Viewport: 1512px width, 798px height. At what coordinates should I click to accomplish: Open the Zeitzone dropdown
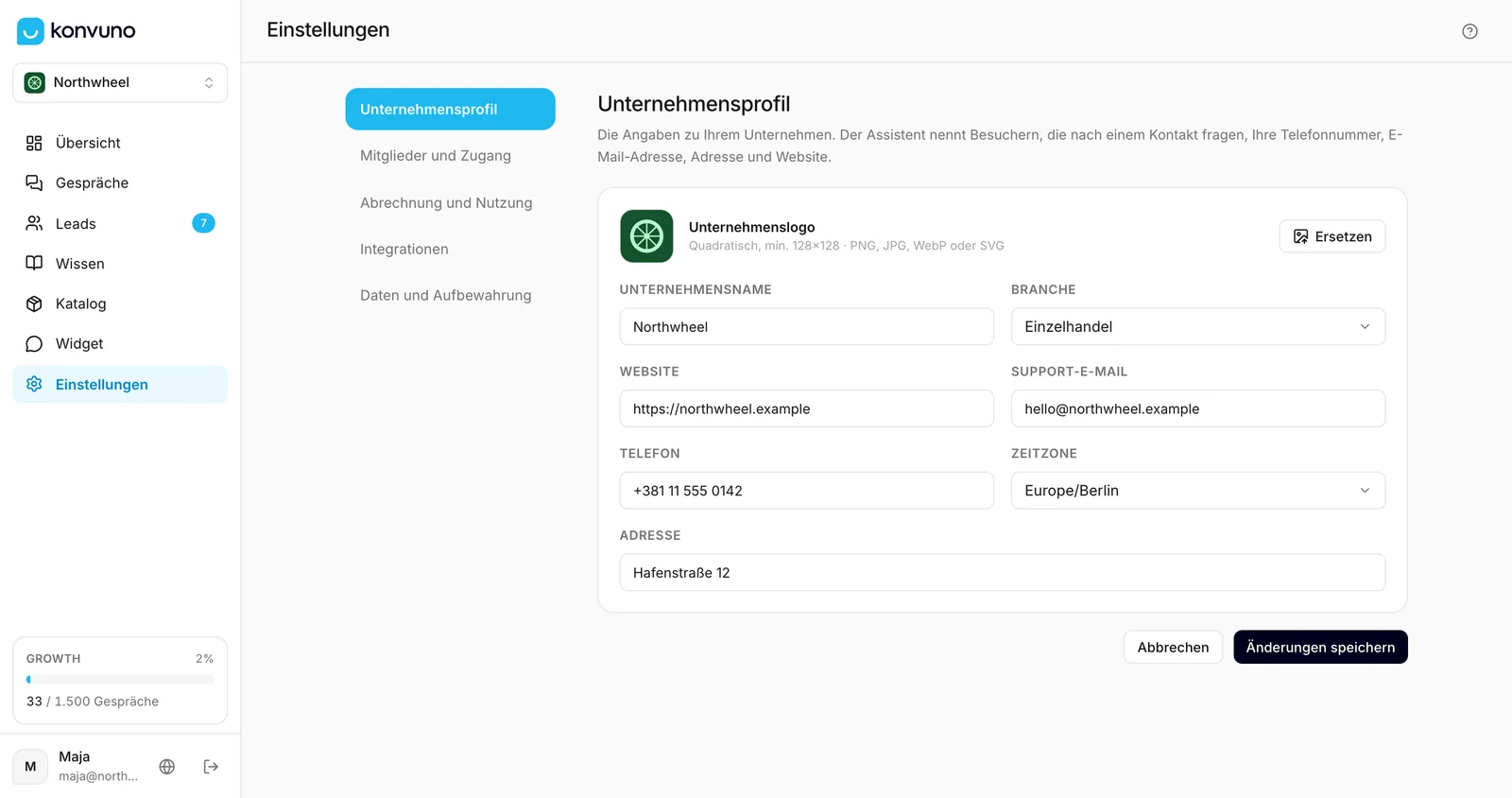tap(1198, 491)
